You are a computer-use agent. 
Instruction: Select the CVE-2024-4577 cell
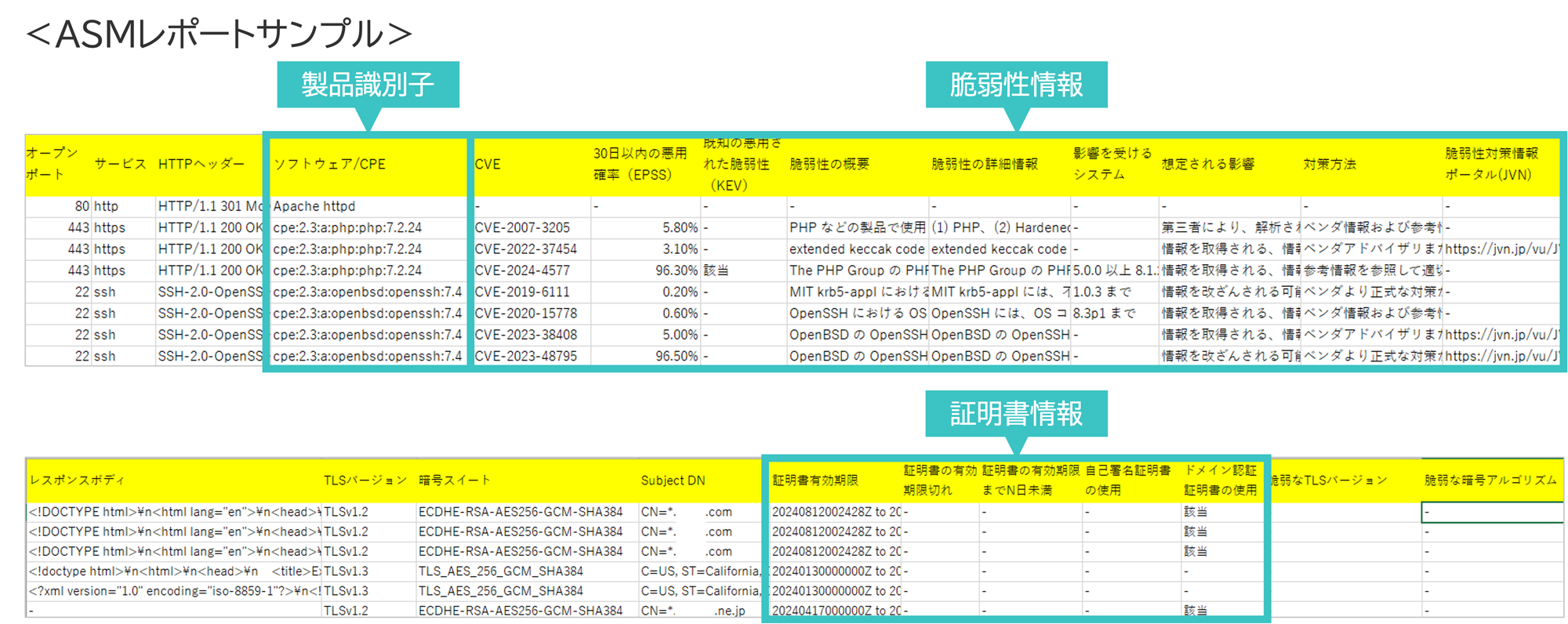(x=522, y=270)
